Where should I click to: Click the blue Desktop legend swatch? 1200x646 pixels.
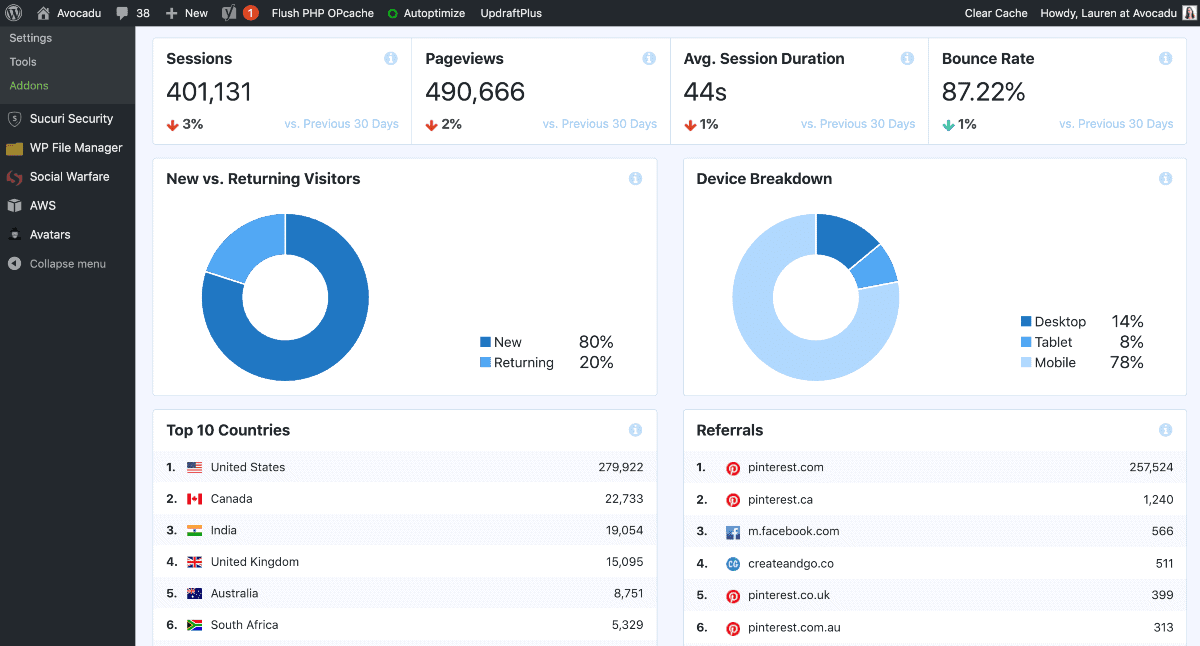[x=1026, y=321]
